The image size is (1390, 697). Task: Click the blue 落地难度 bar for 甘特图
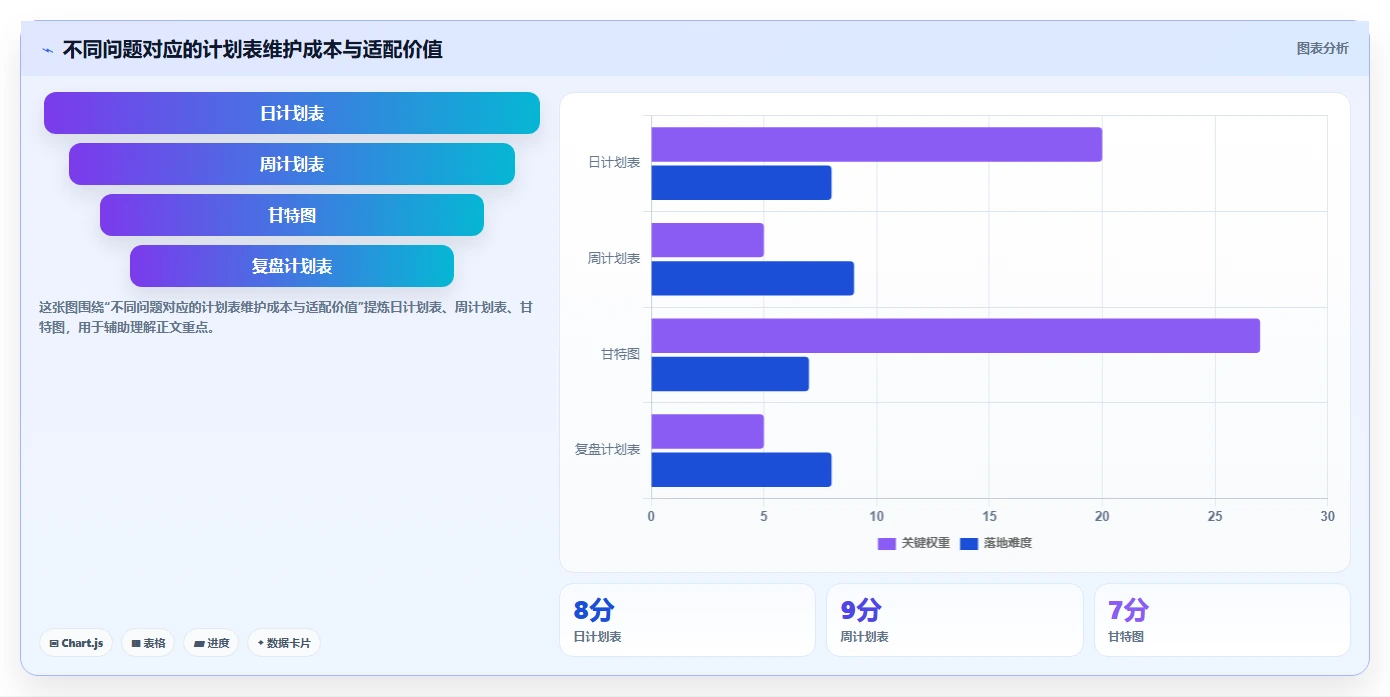[730, 374]
